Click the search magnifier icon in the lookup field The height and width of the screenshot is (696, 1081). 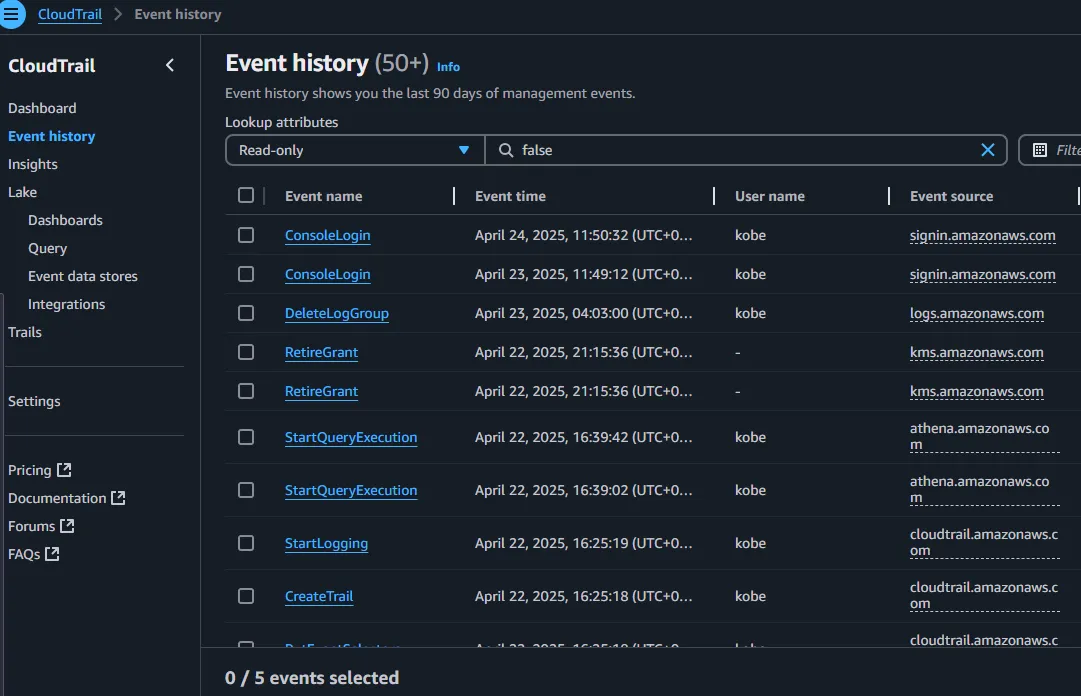point(506,150)
